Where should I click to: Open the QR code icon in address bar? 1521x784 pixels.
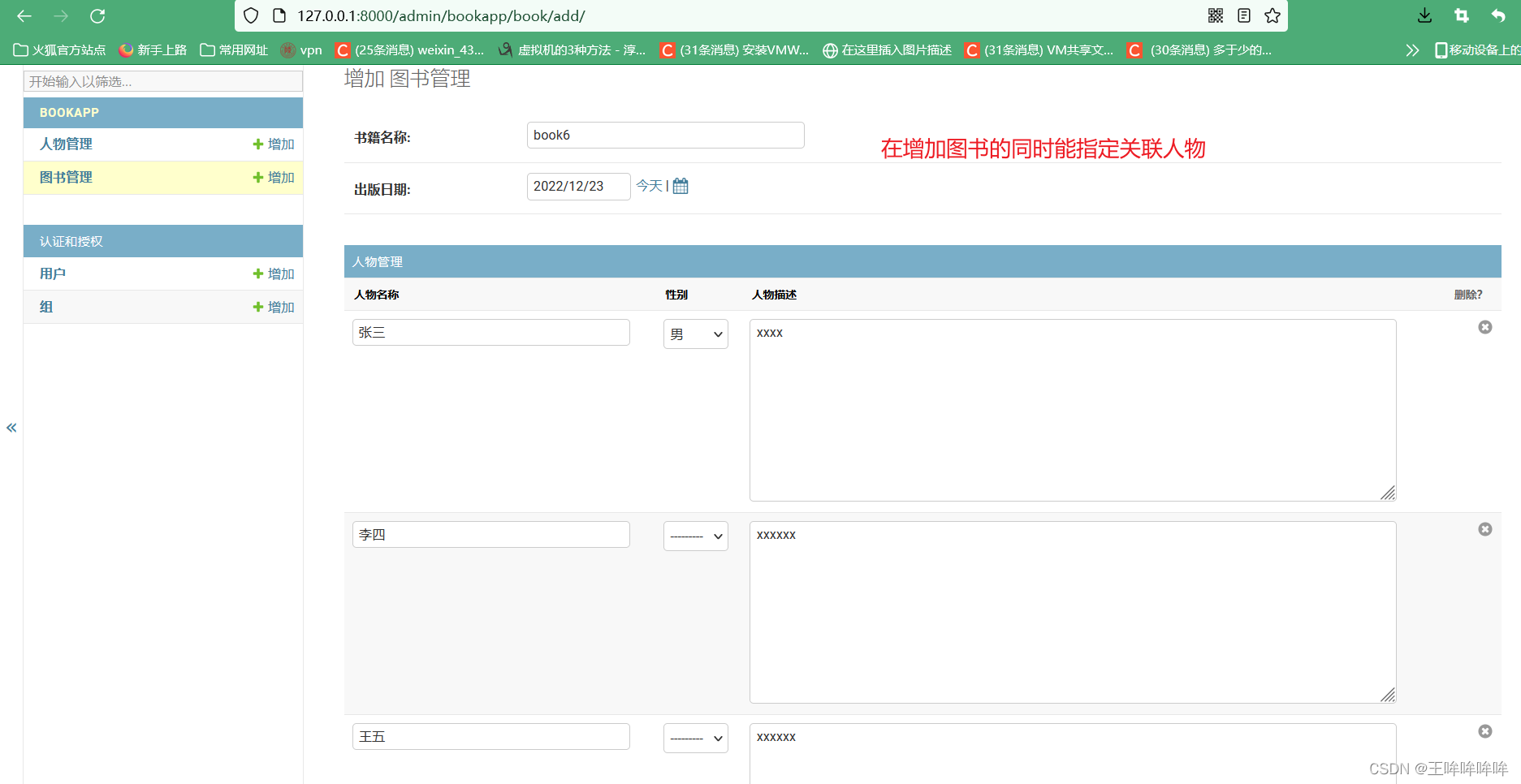coord(1216,15)
